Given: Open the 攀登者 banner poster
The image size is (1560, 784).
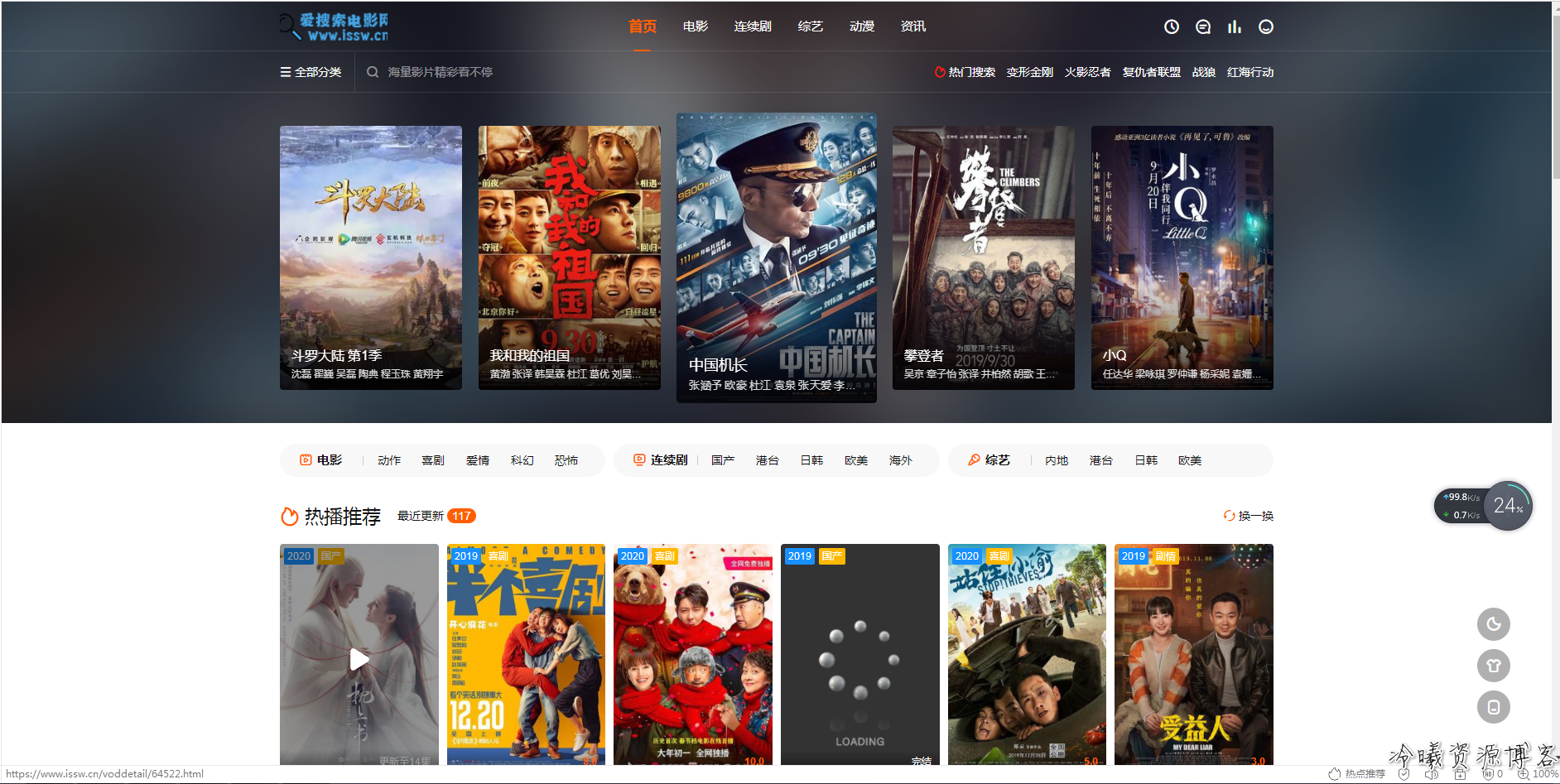Looking at the screenshot, I should 984,257.
